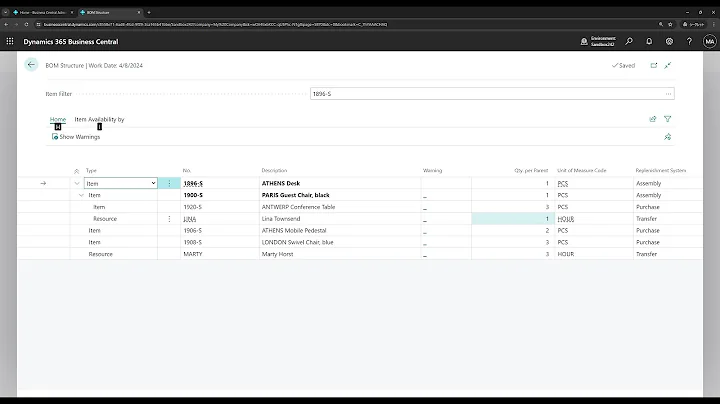The image size is (720, 404).
Task: Open row options for the 1896-S line
Action: click(169, 183)
